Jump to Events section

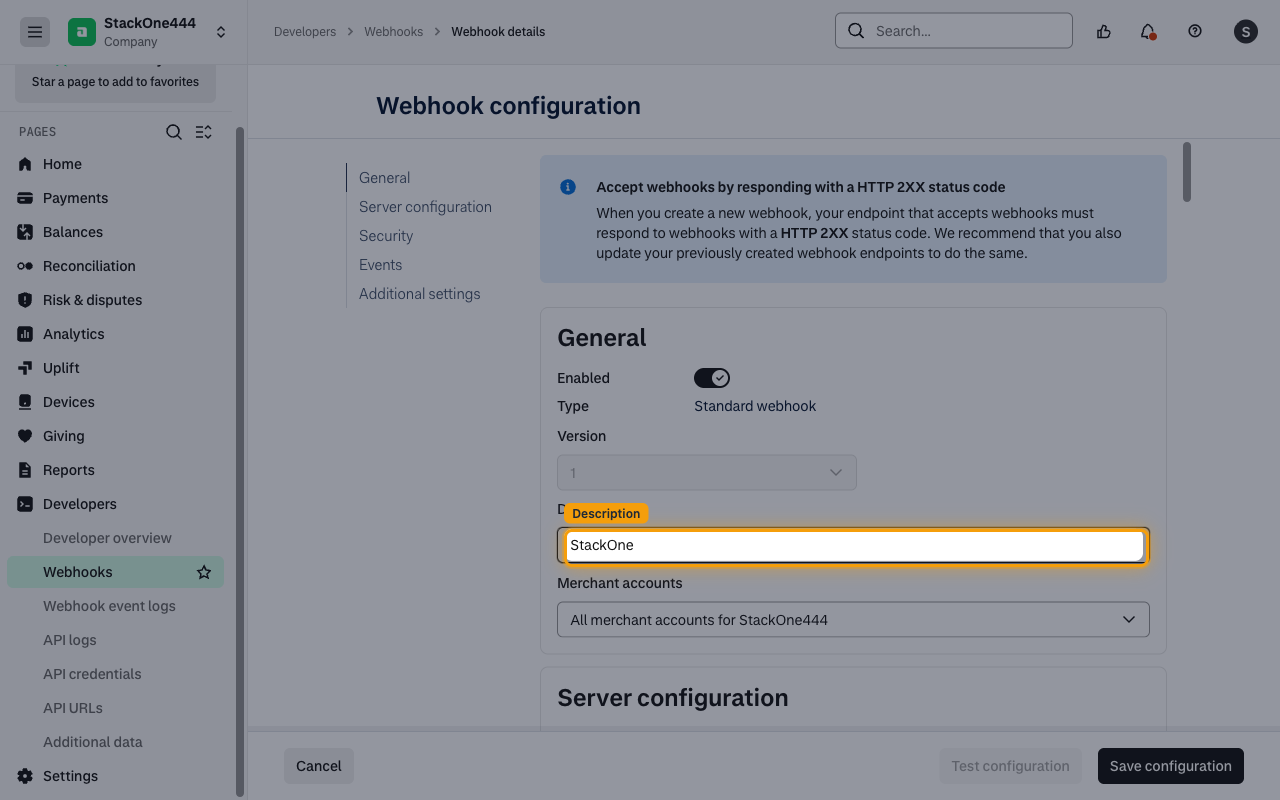(x=380, y=265)
